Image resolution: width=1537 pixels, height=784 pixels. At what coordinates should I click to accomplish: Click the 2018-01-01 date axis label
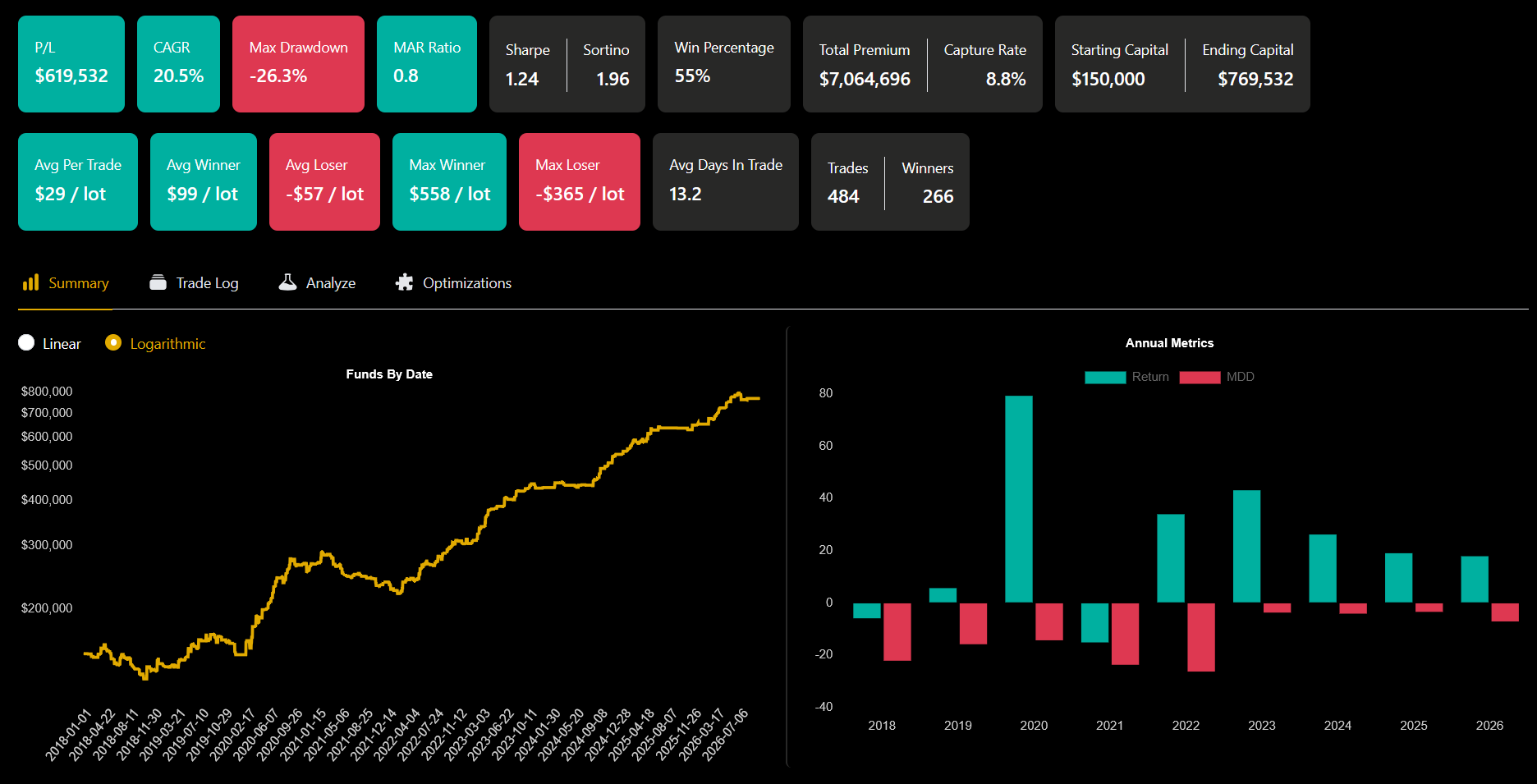69,735
